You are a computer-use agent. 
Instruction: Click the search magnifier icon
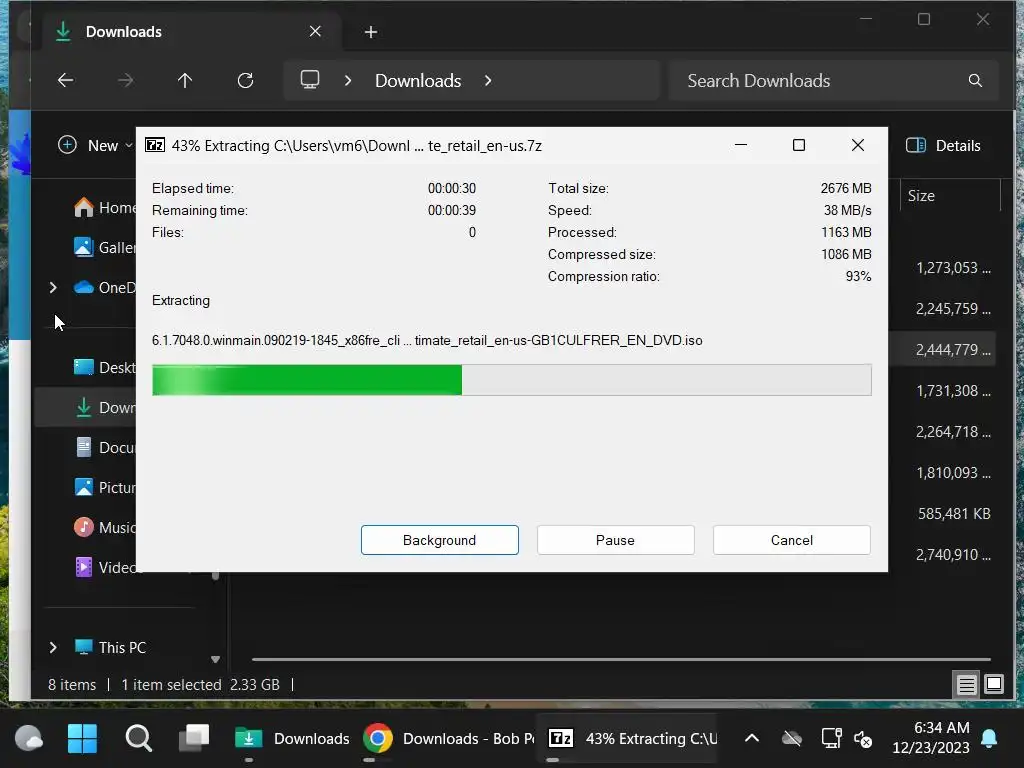point(975,80)
